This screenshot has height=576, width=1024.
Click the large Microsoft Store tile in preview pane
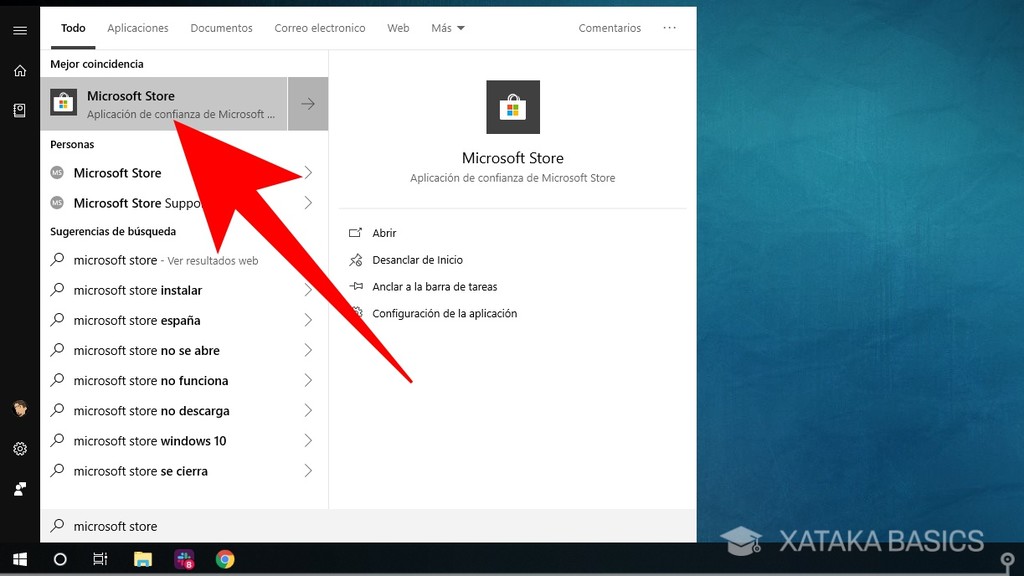[x=513, y=107]
